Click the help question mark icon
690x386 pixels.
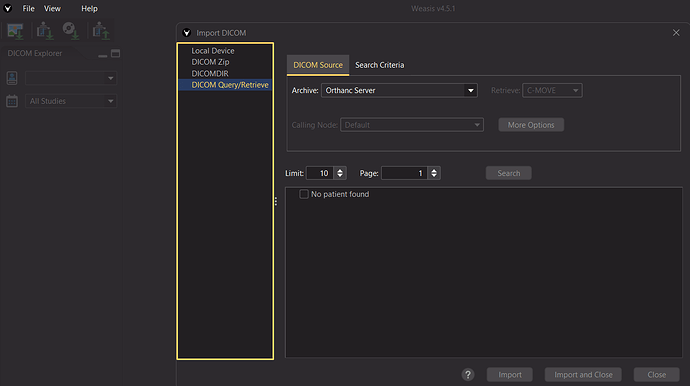click(468, 375)
